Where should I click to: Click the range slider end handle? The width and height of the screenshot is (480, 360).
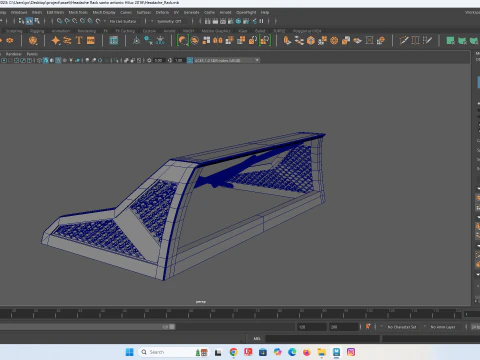(172, 327)
